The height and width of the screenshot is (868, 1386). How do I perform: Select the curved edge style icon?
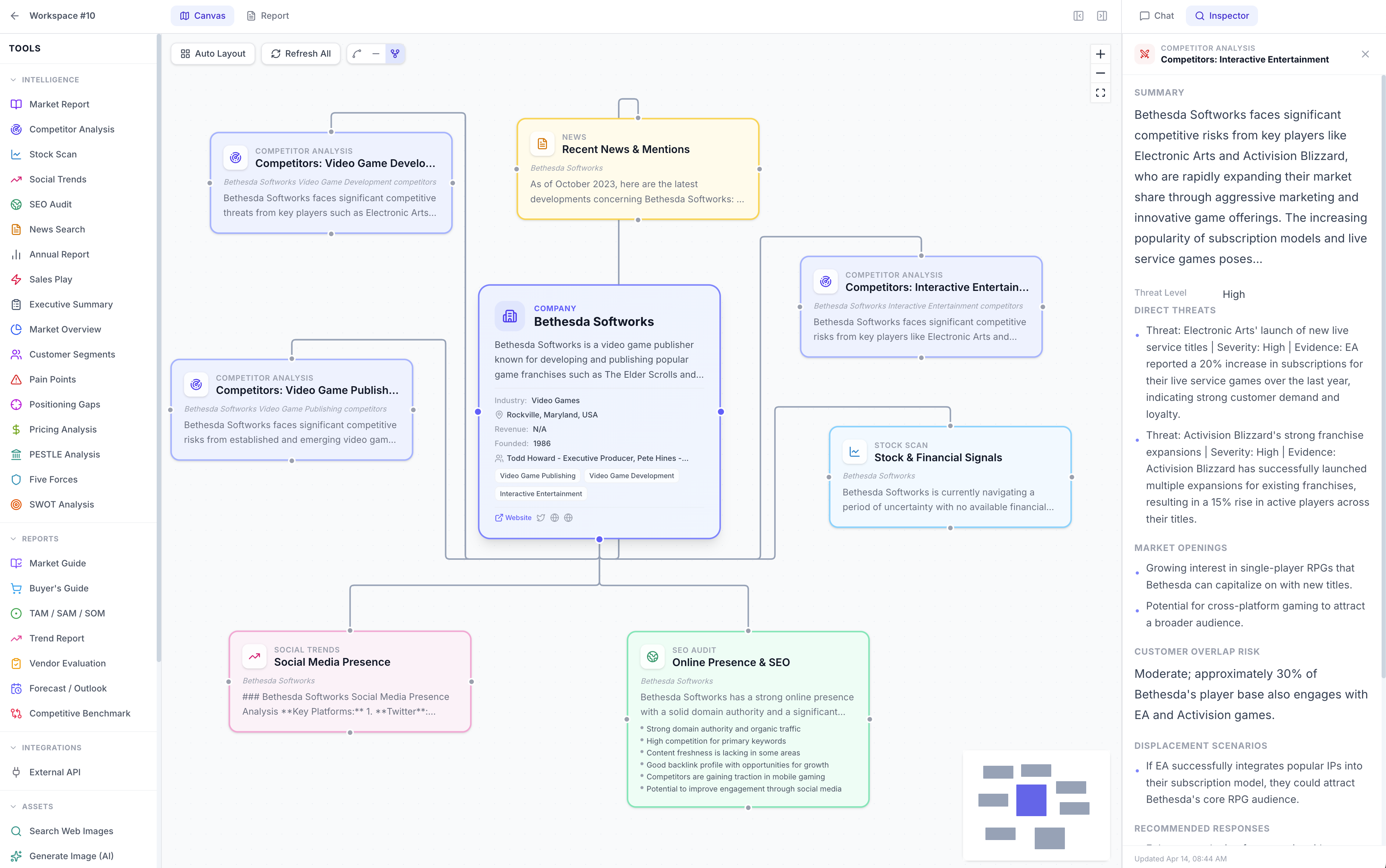pyautogui.click(x=357, y=53)
